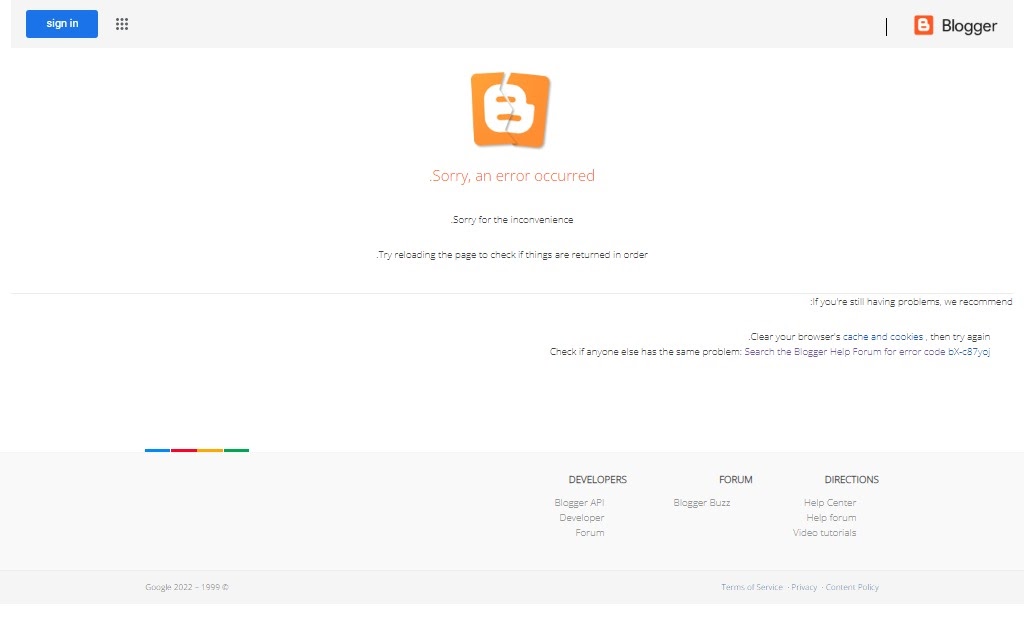Screen dimensions: 1024x625
Task: Open the Content Policy link
Action: (x=852, y=587)
